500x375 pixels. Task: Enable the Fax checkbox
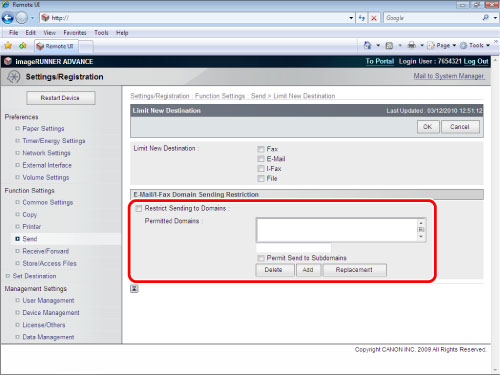pos(261,149)
